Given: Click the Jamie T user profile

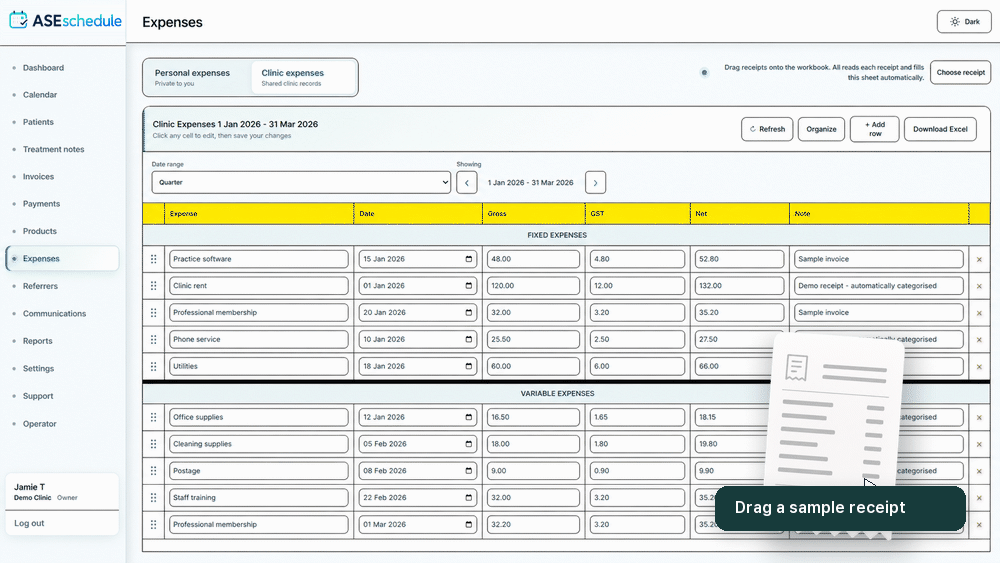Looking at the screenshot, I should click(x=62, y=492).
